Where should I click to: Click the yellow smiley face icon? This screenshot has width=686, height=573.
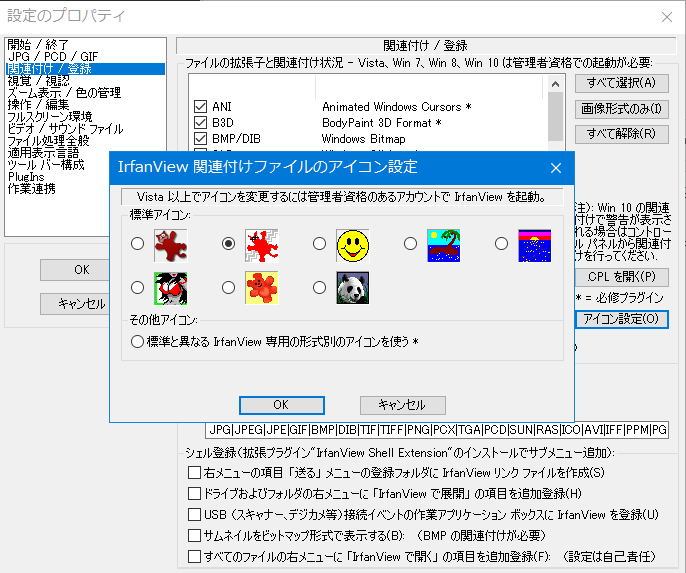coord(353,245)
